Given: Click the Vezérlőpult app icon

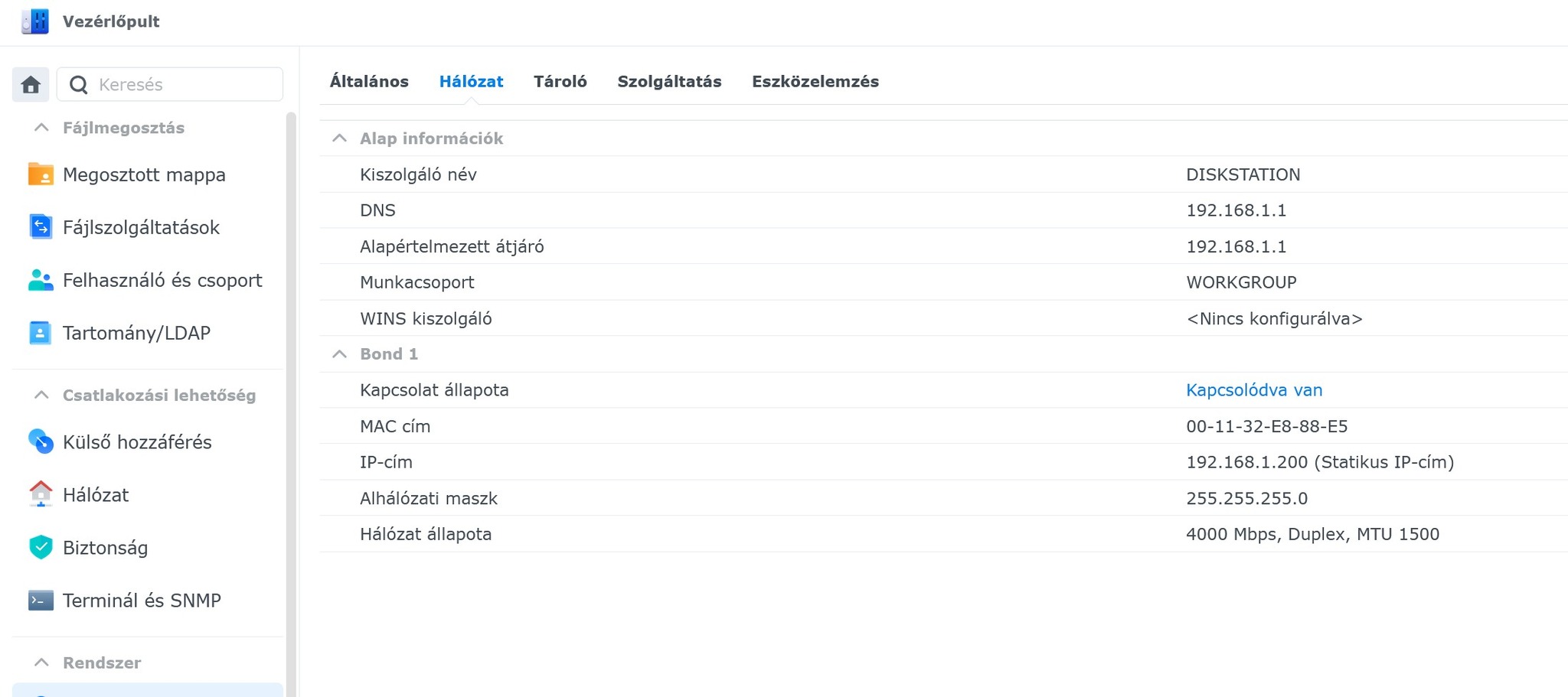Looking at the screenshot, I should [x=35, y=21].
